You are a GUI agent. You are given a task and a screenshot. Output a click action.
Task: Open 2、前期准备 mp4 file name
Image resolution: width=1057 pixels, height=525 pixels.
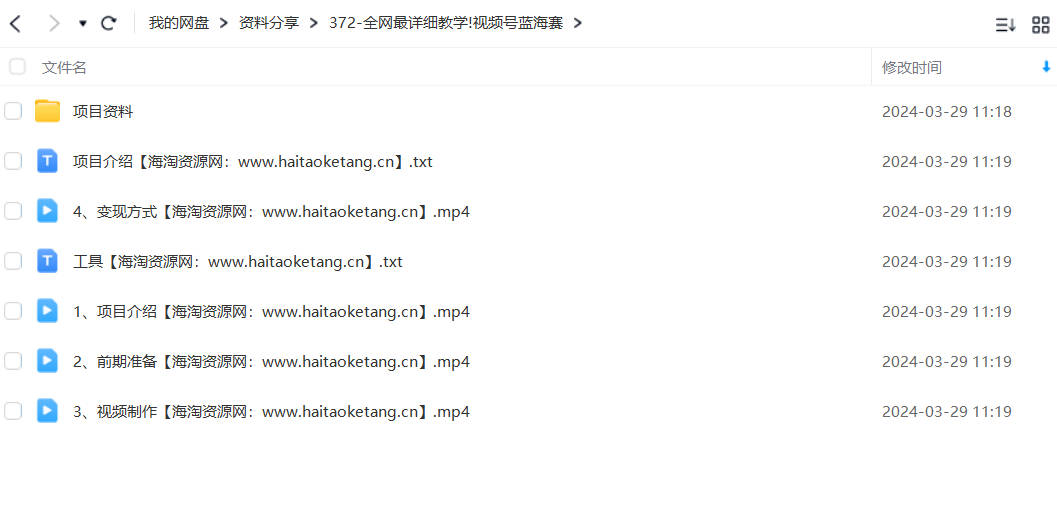click(x=271, y=361)
